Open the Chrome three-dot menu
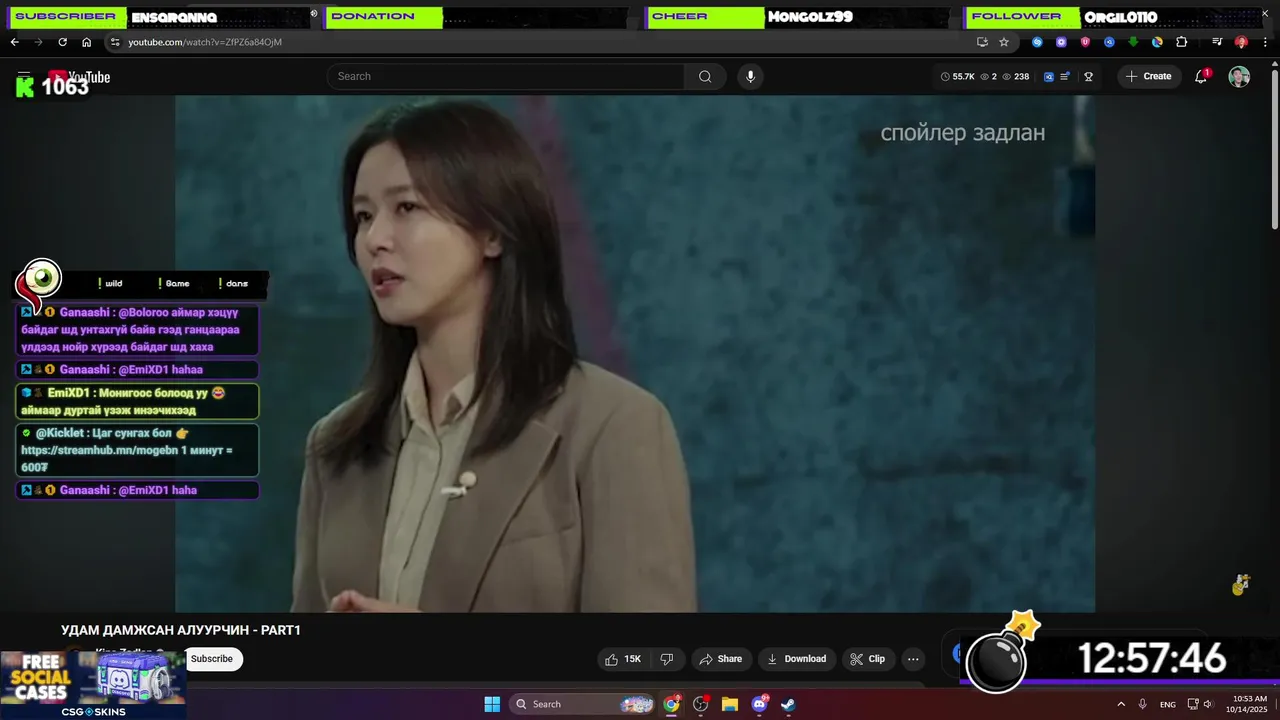1280x720 pixels. pos(1265,42)
